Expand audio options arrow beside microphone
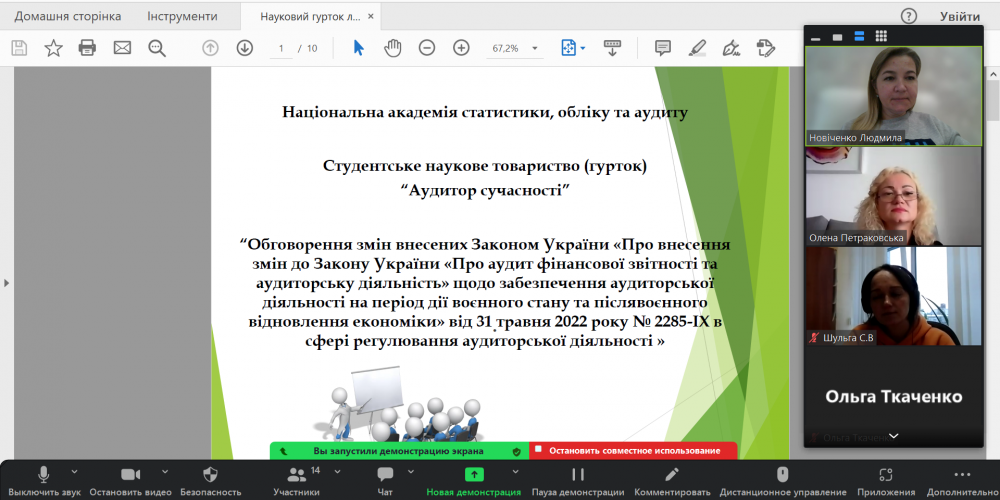1000x500 pixels. [73, 470]
